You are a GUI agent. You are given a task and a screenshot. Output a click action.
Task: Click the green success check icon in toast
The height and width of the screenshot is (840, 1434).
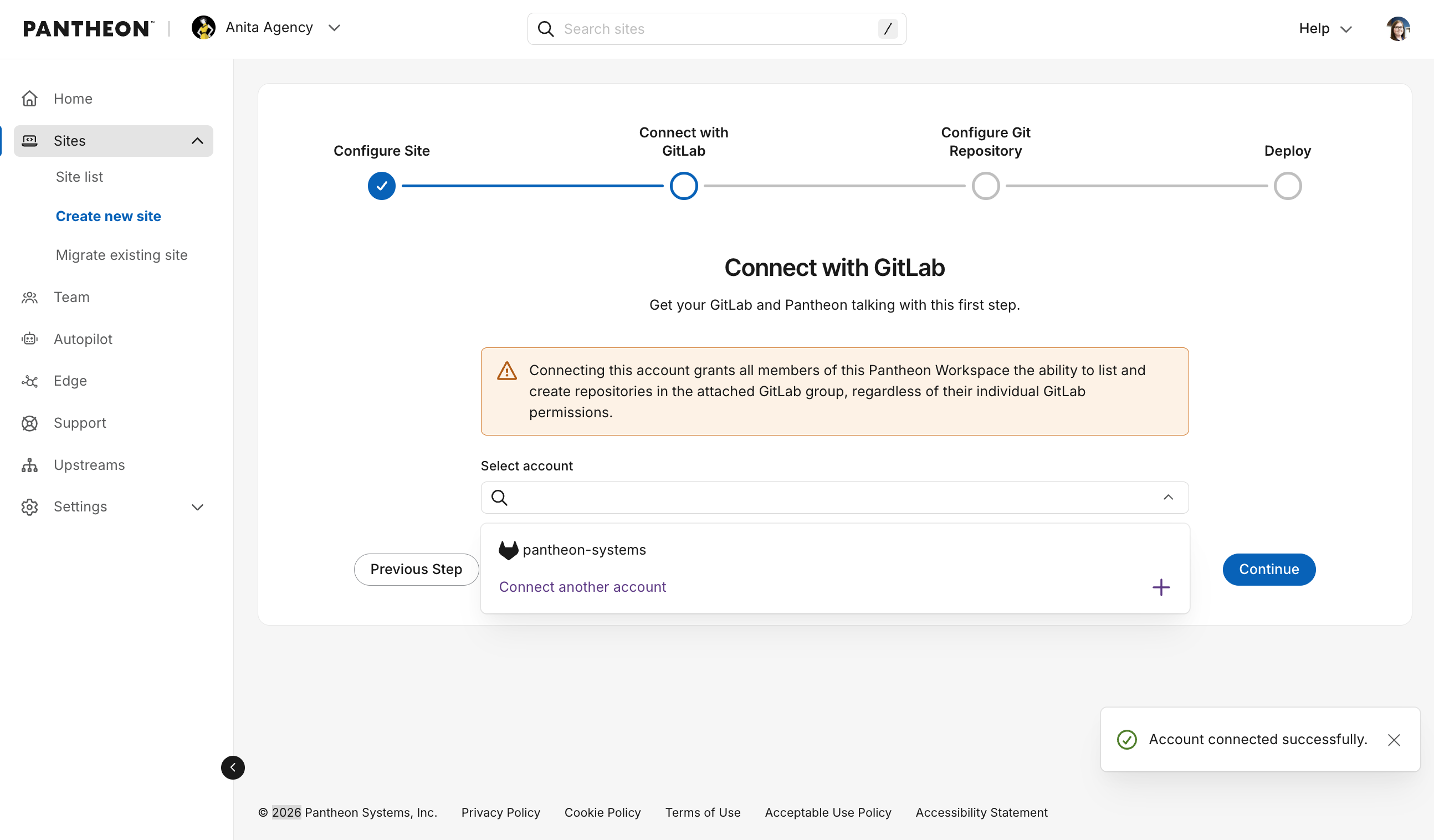pos(1126,739)
